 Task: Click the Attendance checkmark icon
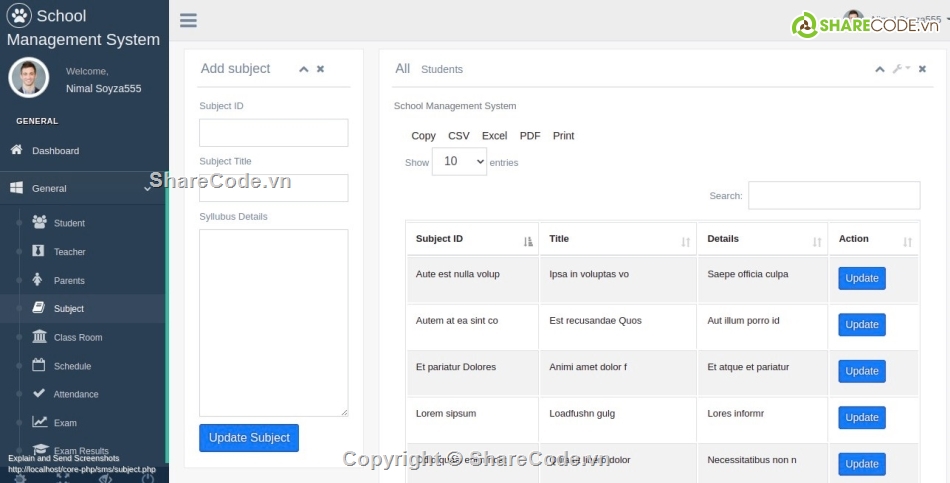coord(39,394)
